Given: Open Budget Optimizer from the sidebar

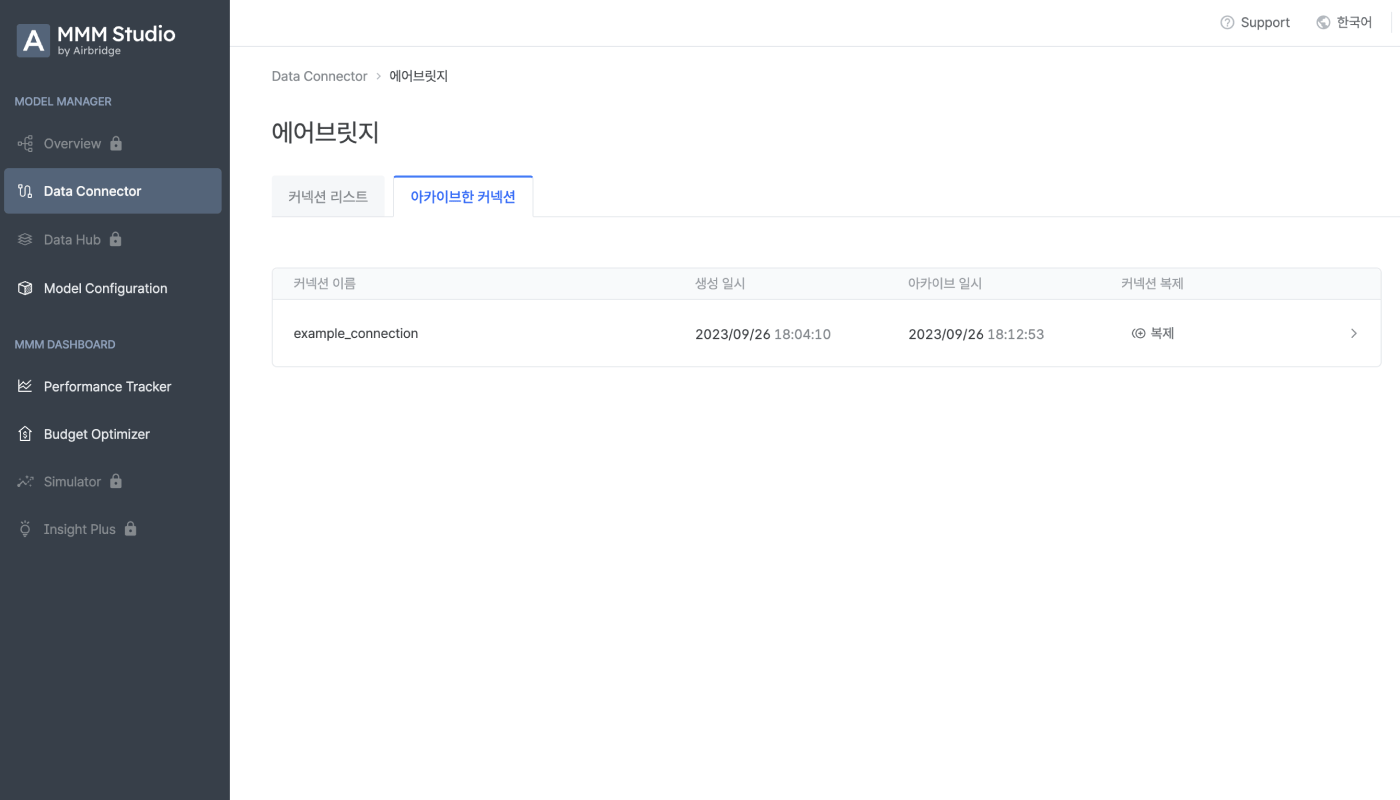Looking at the screenshot, I should (113, 434).
